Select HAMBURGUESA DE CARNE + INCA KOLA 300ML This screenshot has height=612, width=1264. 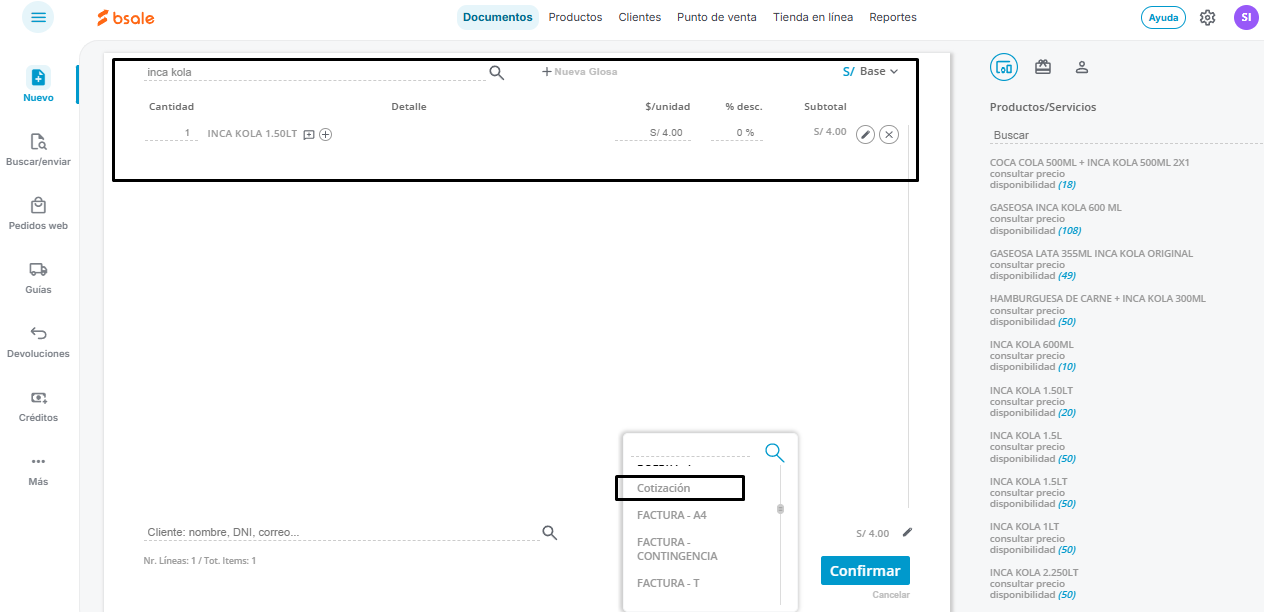pyautogui.click(x=1098, y=299)
